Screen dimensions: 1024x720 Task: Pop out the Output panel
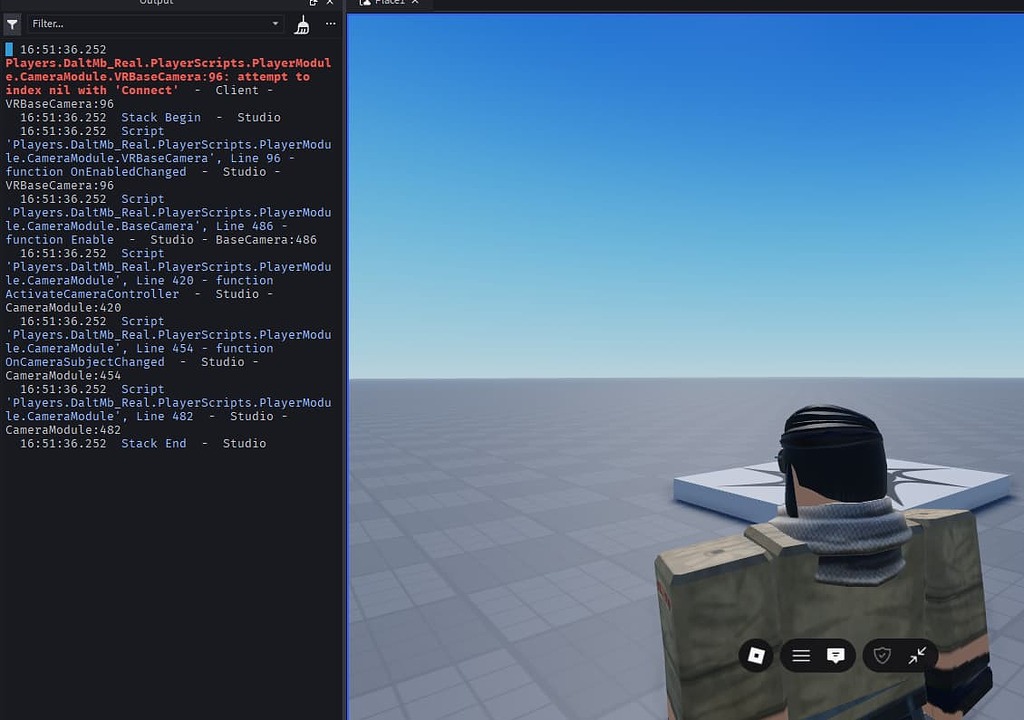313,3
